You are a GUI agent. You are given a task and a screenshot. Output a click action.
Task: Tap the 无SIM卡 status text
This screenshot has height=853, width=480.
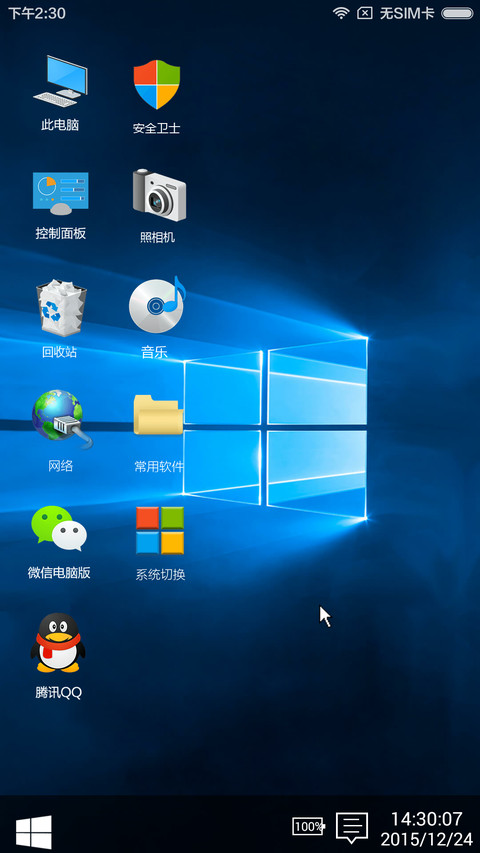[x=406, y=13]
